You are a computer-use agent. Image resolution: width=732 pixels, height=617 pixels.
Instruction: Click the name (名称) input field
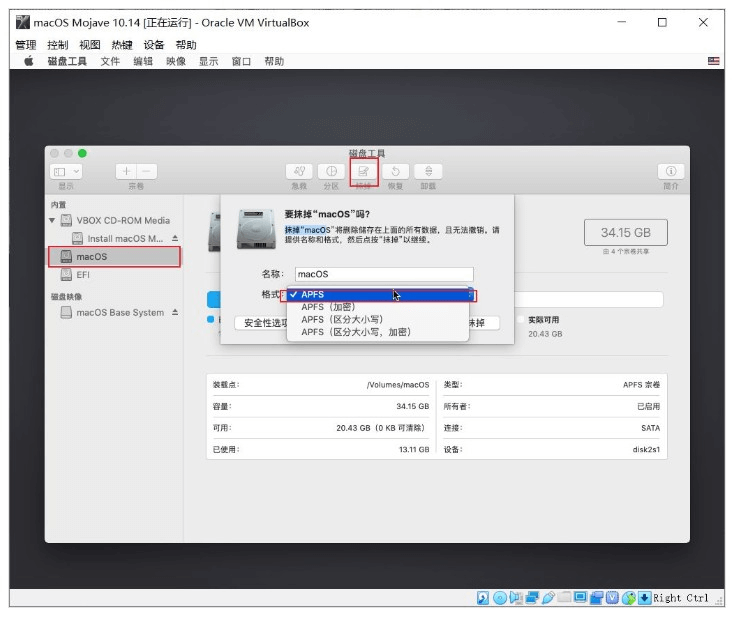384,274
